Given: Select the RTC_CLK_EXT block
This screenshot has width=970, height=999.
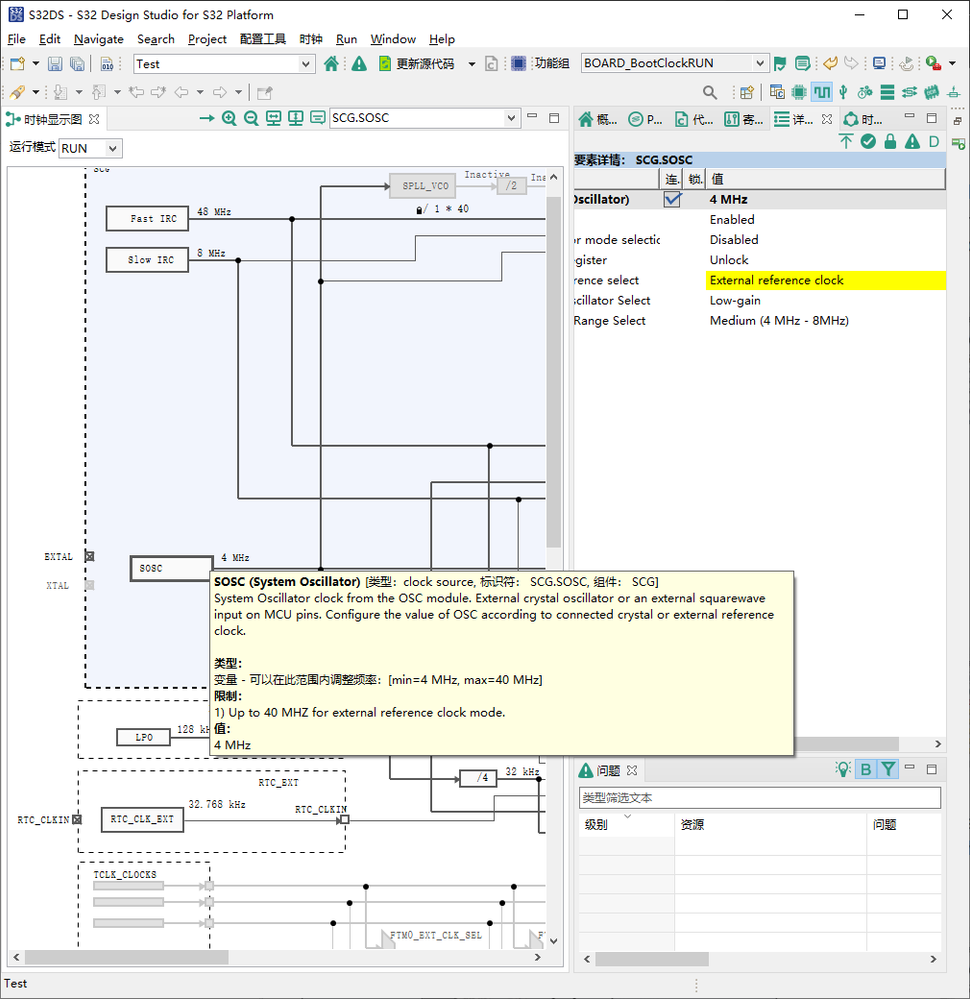Looking at the screenshot, I should pos(142,819).
